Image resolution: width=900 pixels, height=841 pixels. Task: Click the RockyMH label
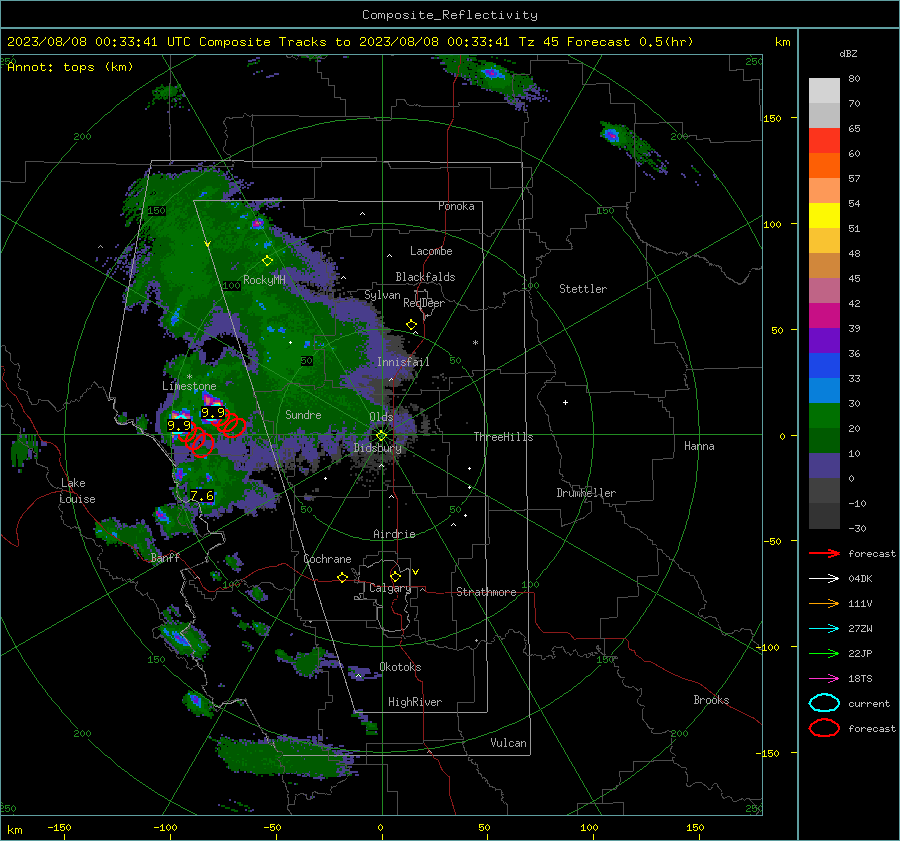[x=264, y=280]
